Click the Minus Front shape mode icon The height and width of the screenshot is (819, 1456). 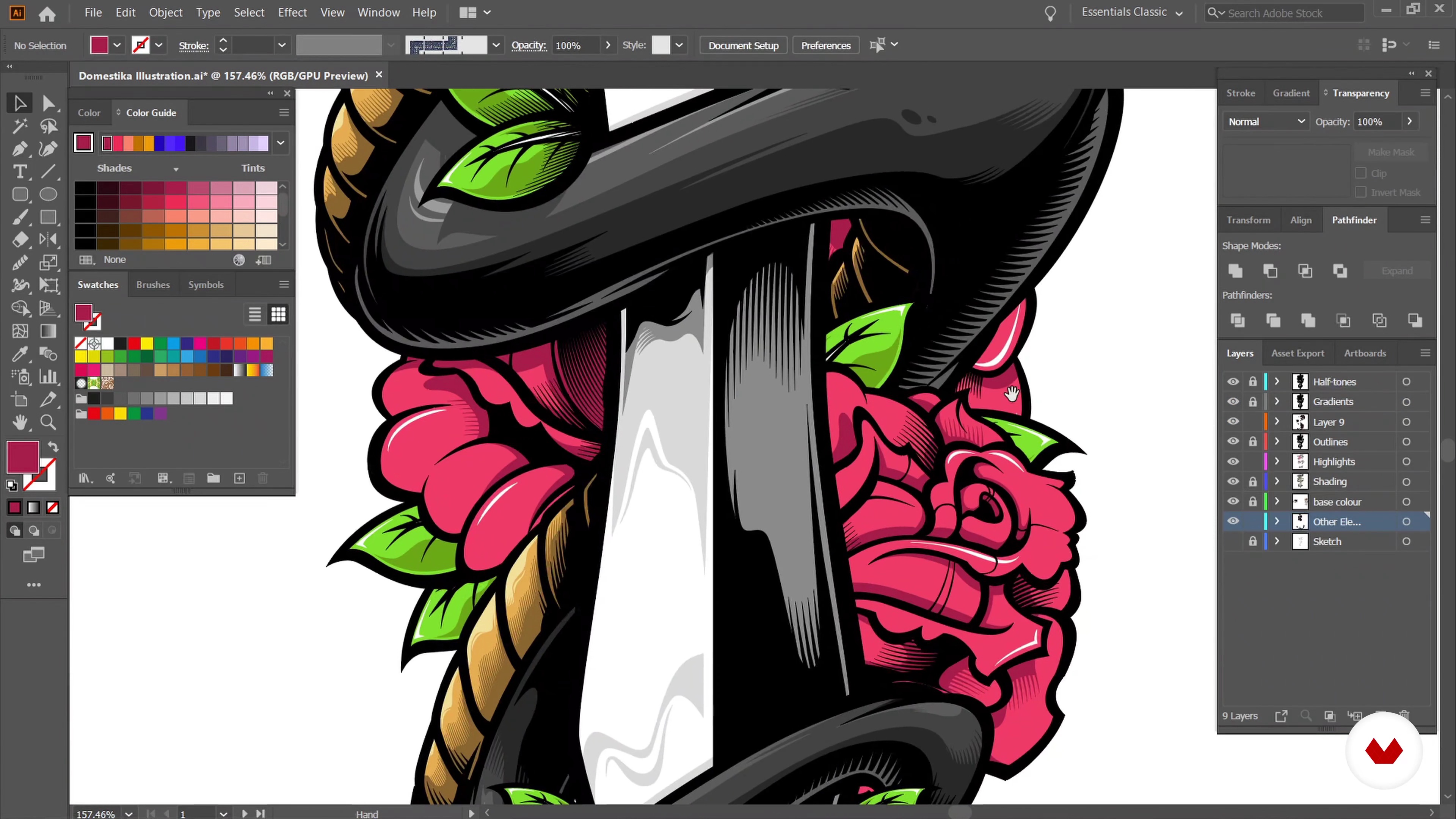pyautogui.click(x=1270, y=271)
